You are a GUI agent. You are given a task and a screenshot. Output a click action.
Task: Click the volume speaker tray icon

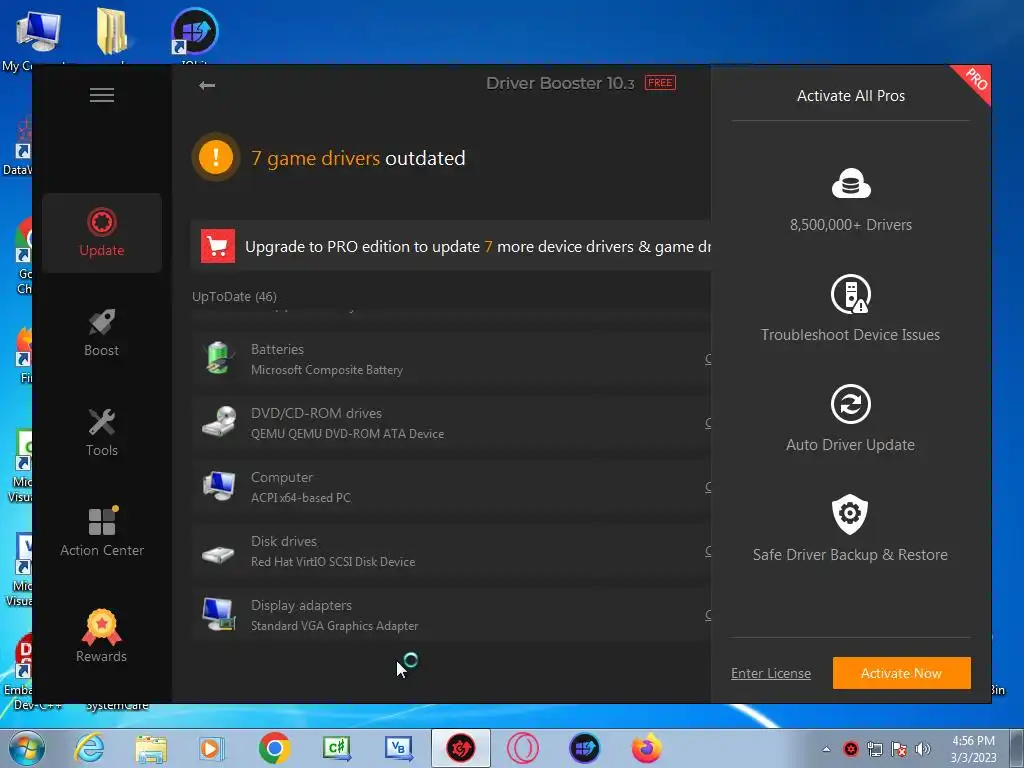[x=923, y=749]
